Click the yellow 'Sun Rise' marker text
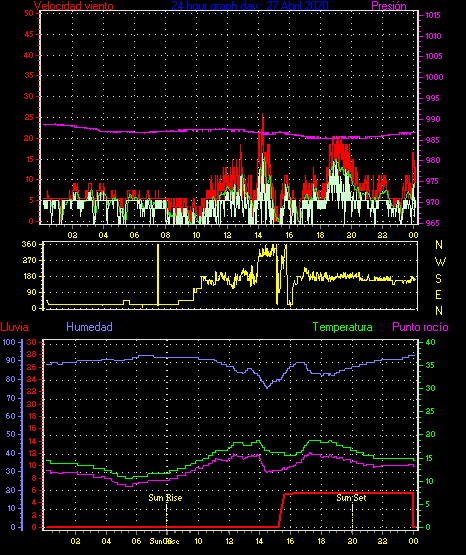Viewport: 466px width, 555px height. (x=165, y=498)
